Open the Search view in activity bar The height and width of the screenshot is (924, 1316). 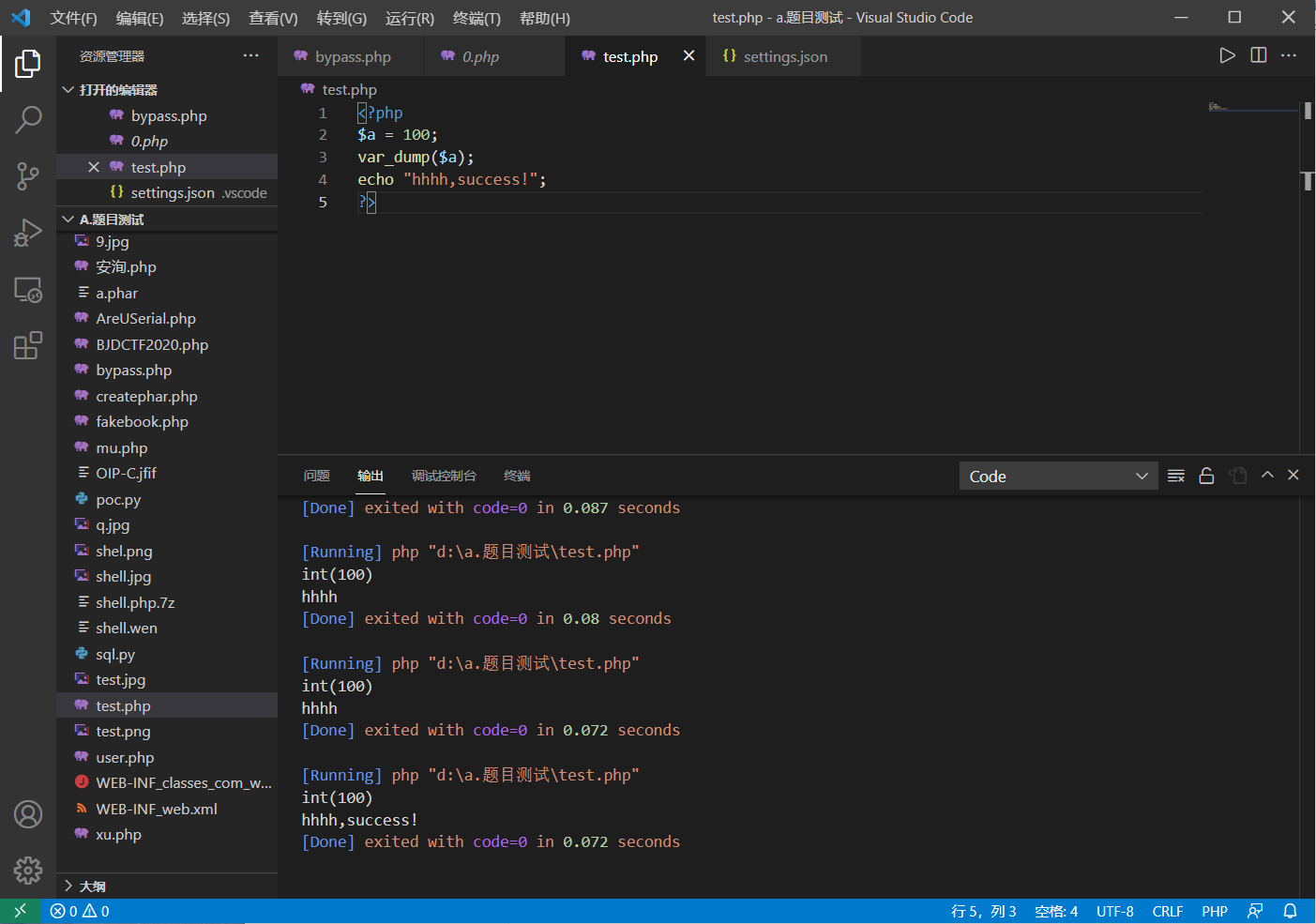[28, 119]
